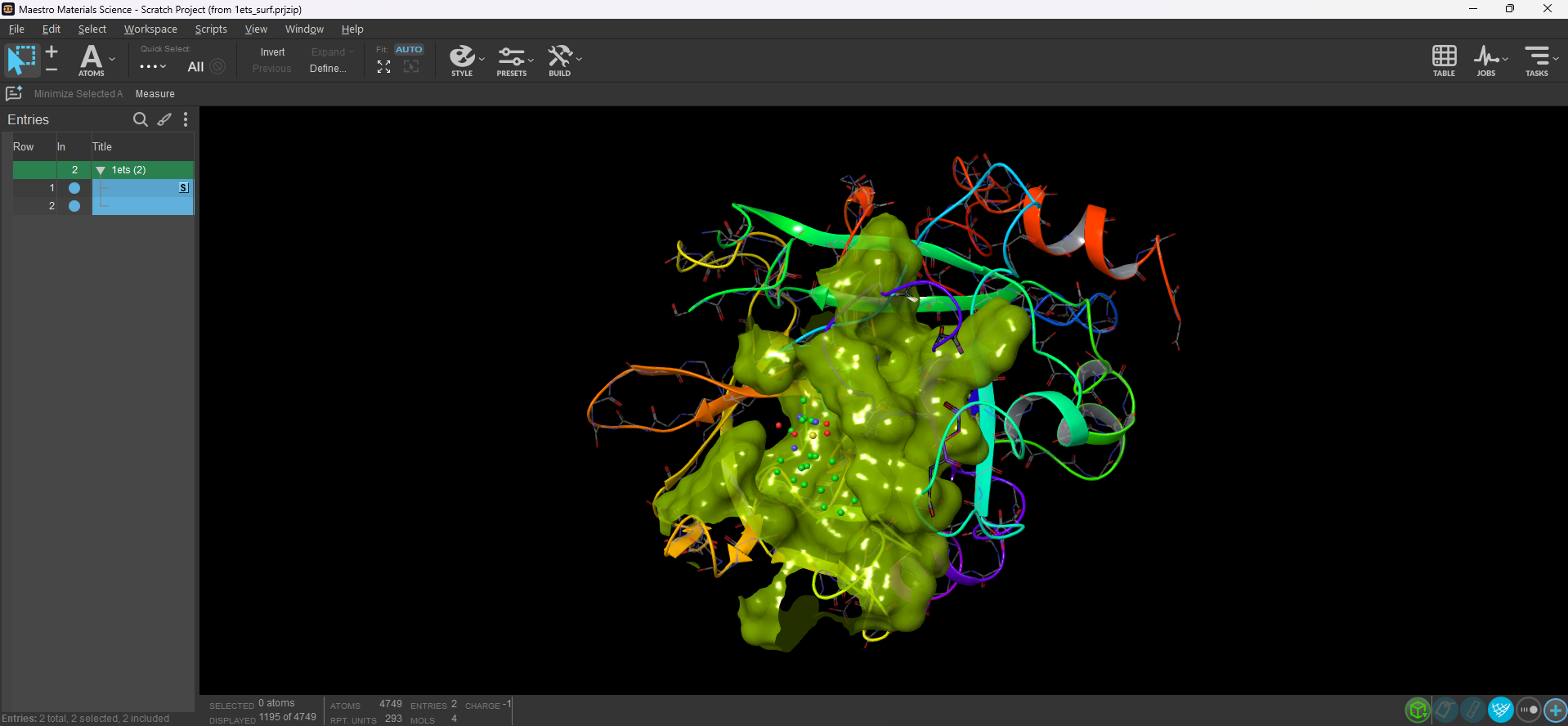The width and height of the screenshot is (1568, 726).
Task: Click the fit-to-screen arrows icon
Action: point(383,68)
